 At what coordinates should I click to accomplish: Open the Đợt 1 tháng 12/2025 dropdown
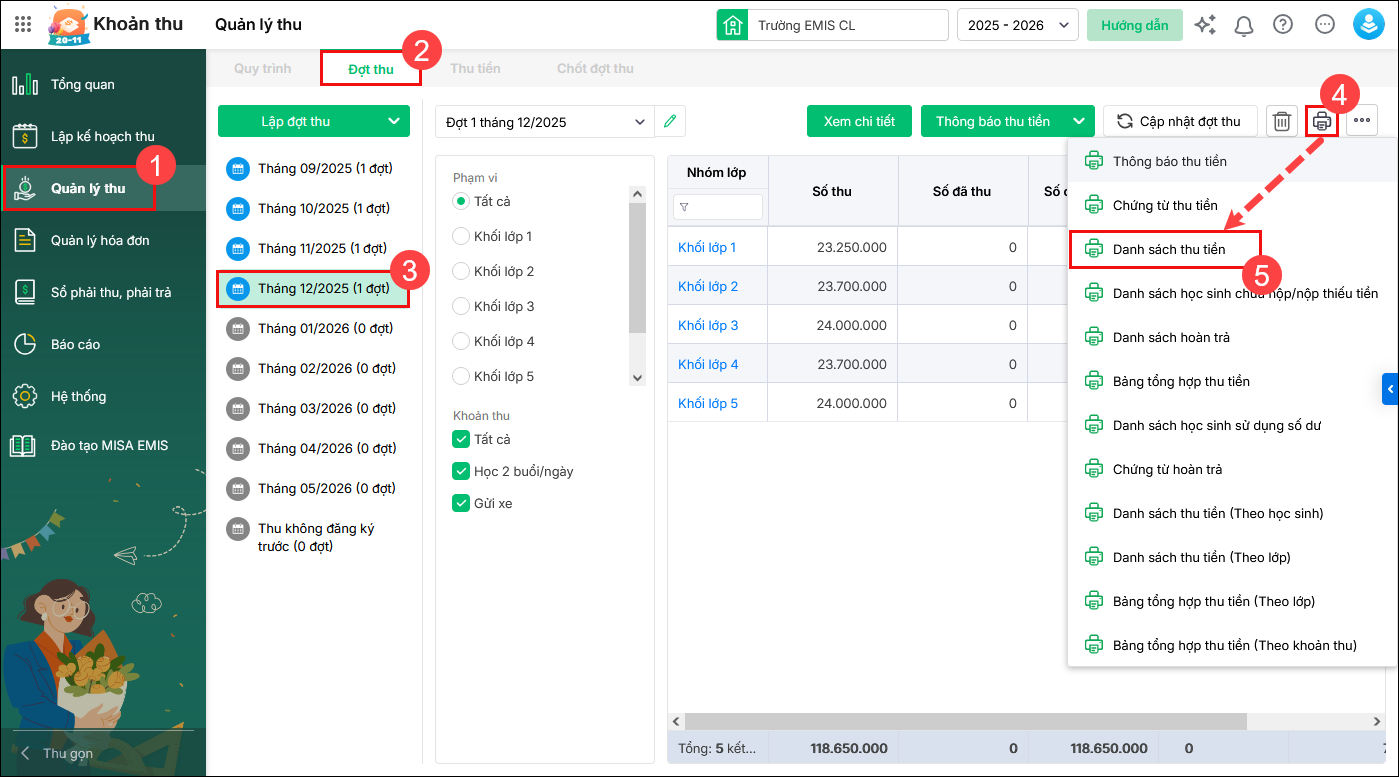pyautogui.click(x=544, y=122)
